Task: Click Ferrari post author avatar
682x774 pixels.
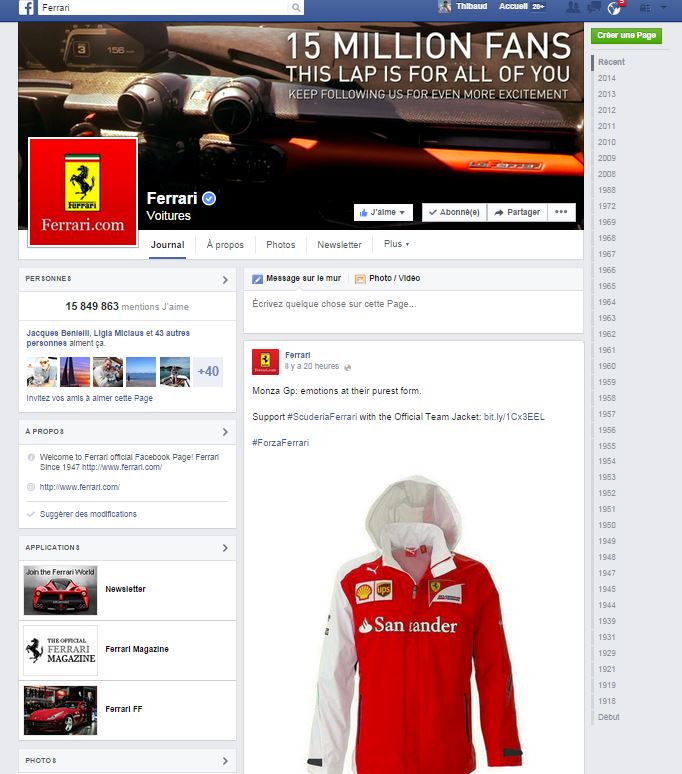Action: (x=265, y=362)
